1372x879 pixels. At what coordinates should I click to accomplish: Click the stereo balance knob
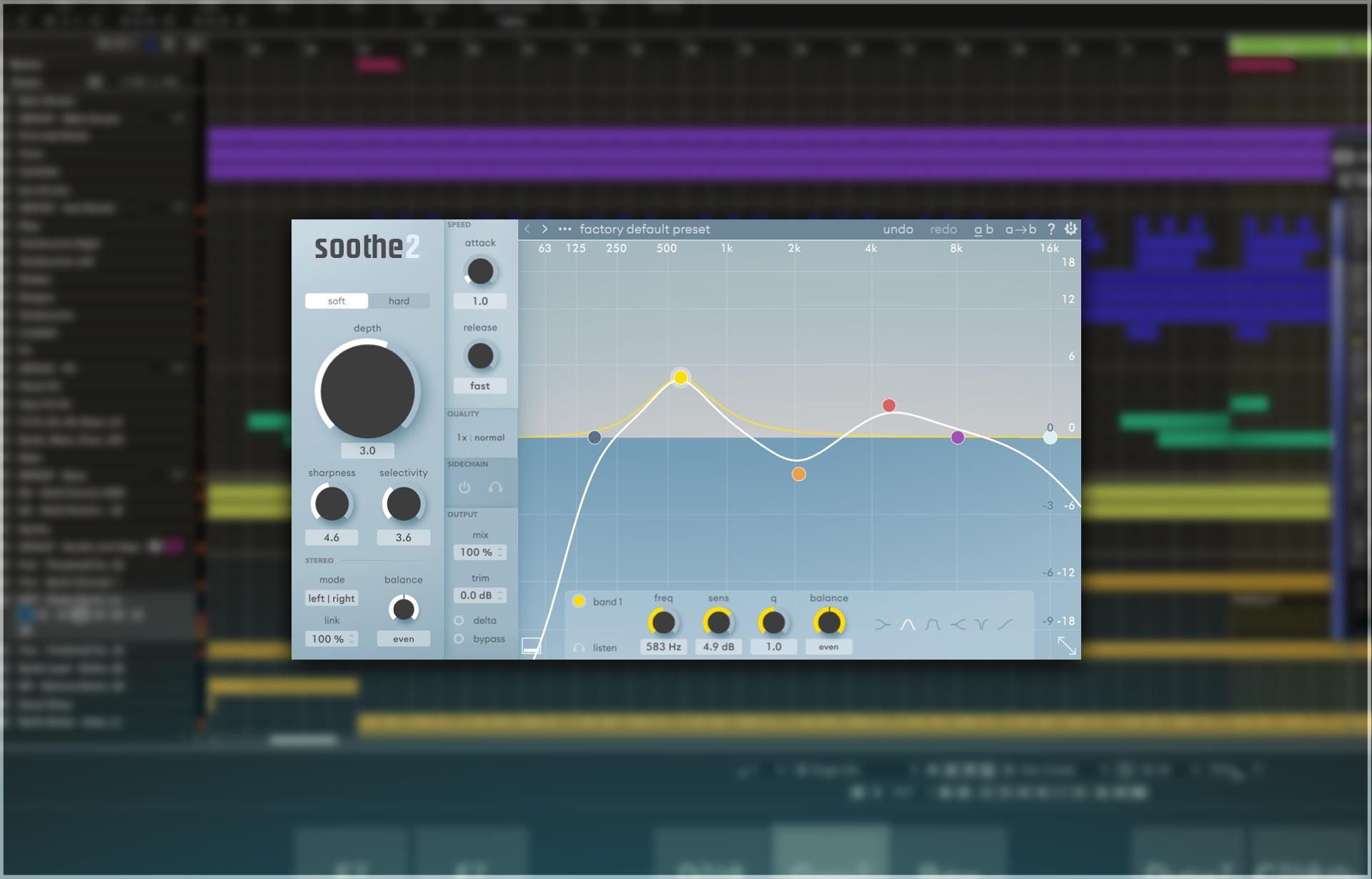pos(404,609)
